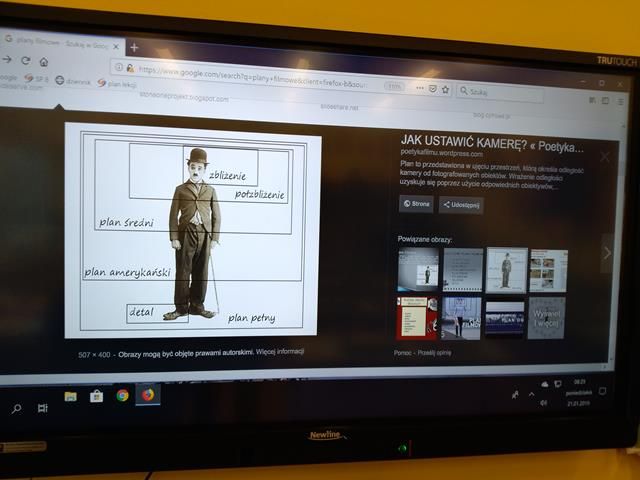
Task: Click the Strona button
Action: pos(416,203)
